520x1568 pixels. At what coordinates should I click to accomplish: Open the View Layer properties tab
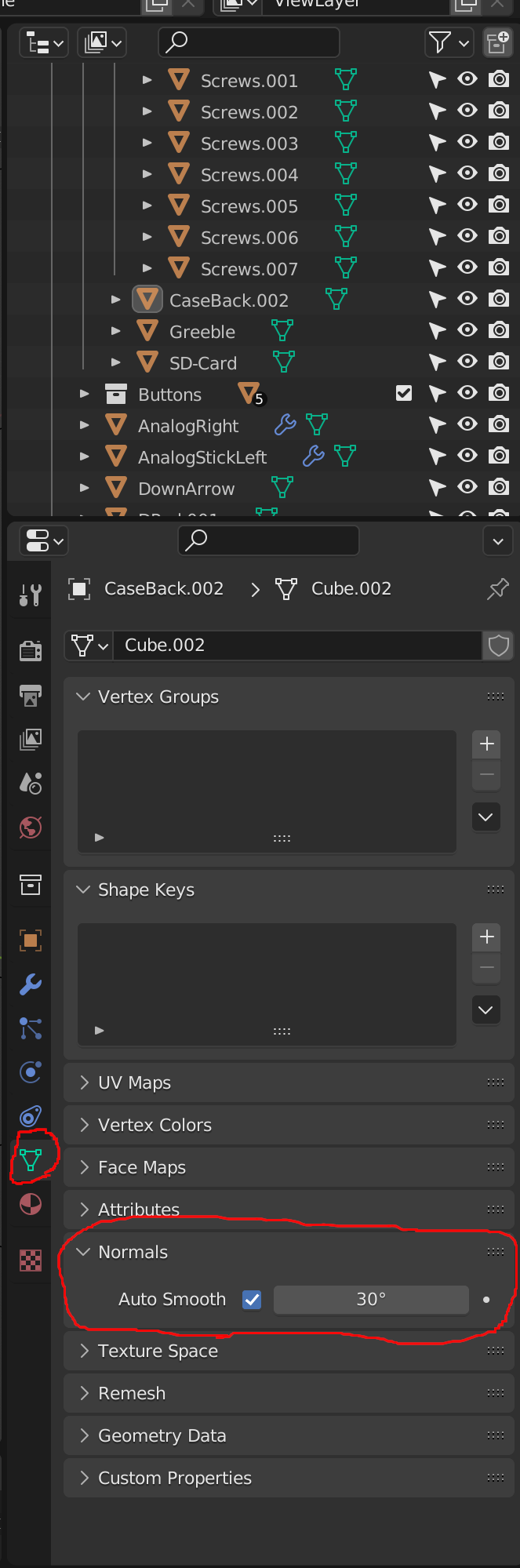31,738
